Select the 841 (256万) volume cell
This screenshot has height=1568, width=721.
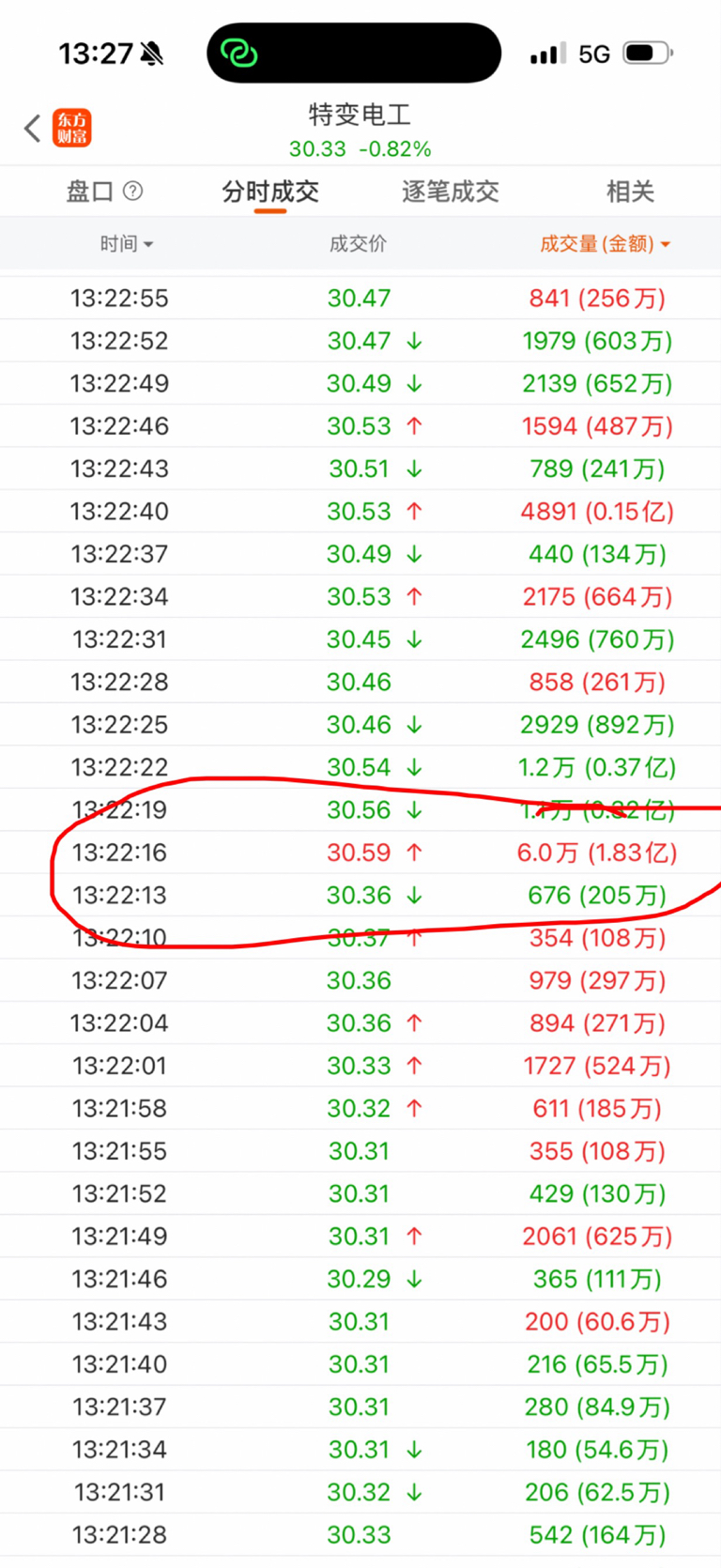point(597,299)
